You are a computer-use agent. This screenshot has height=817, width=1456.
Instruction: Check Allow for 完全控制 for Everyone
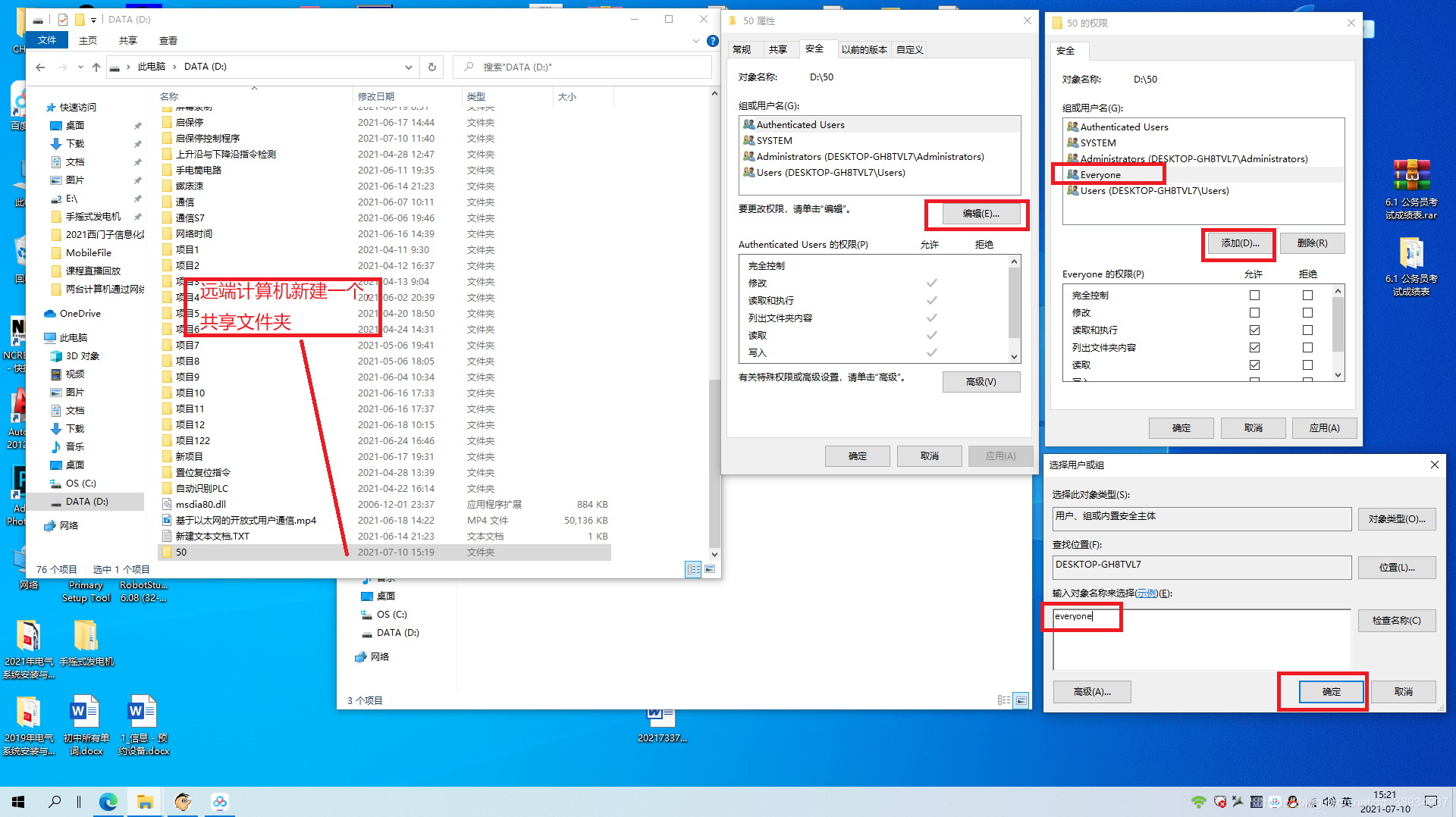pos(1254,296)
